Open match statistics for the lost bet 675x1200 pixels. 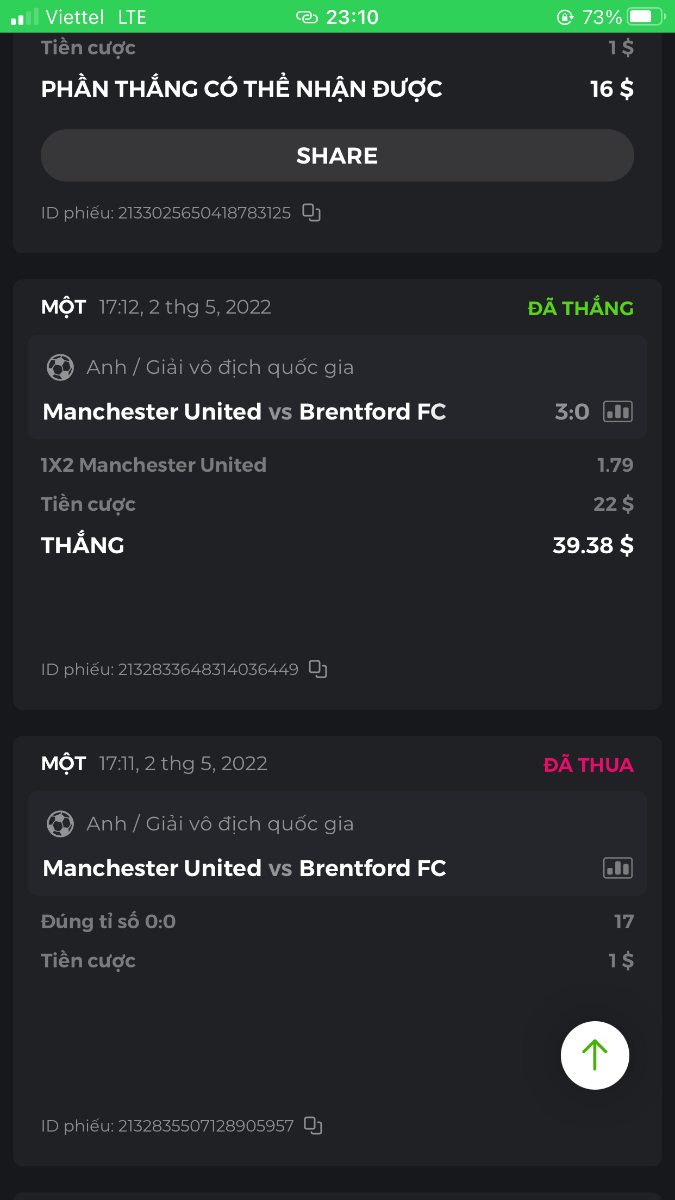[618, 868]
